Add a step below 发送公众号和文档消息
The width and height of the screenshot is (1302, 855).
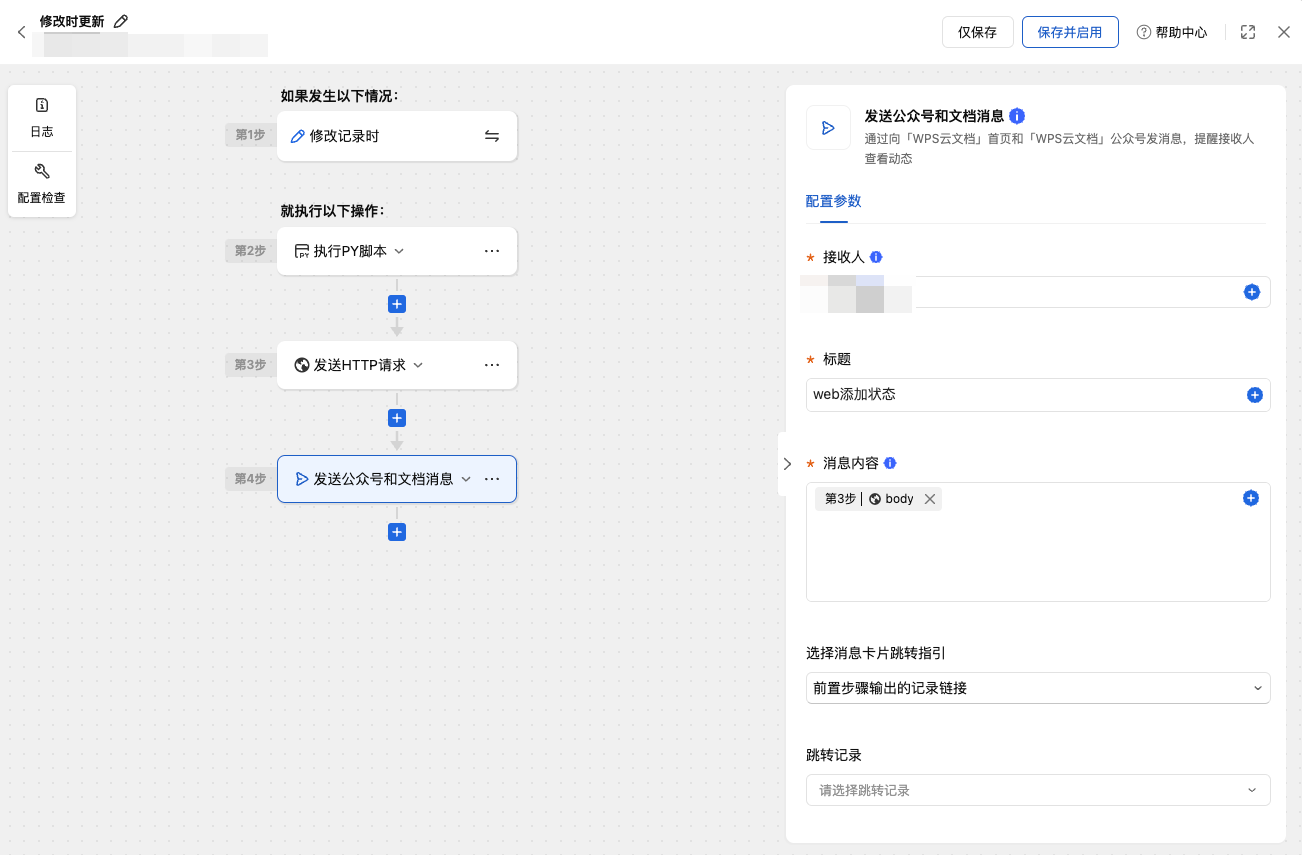[x=397, y=532]
